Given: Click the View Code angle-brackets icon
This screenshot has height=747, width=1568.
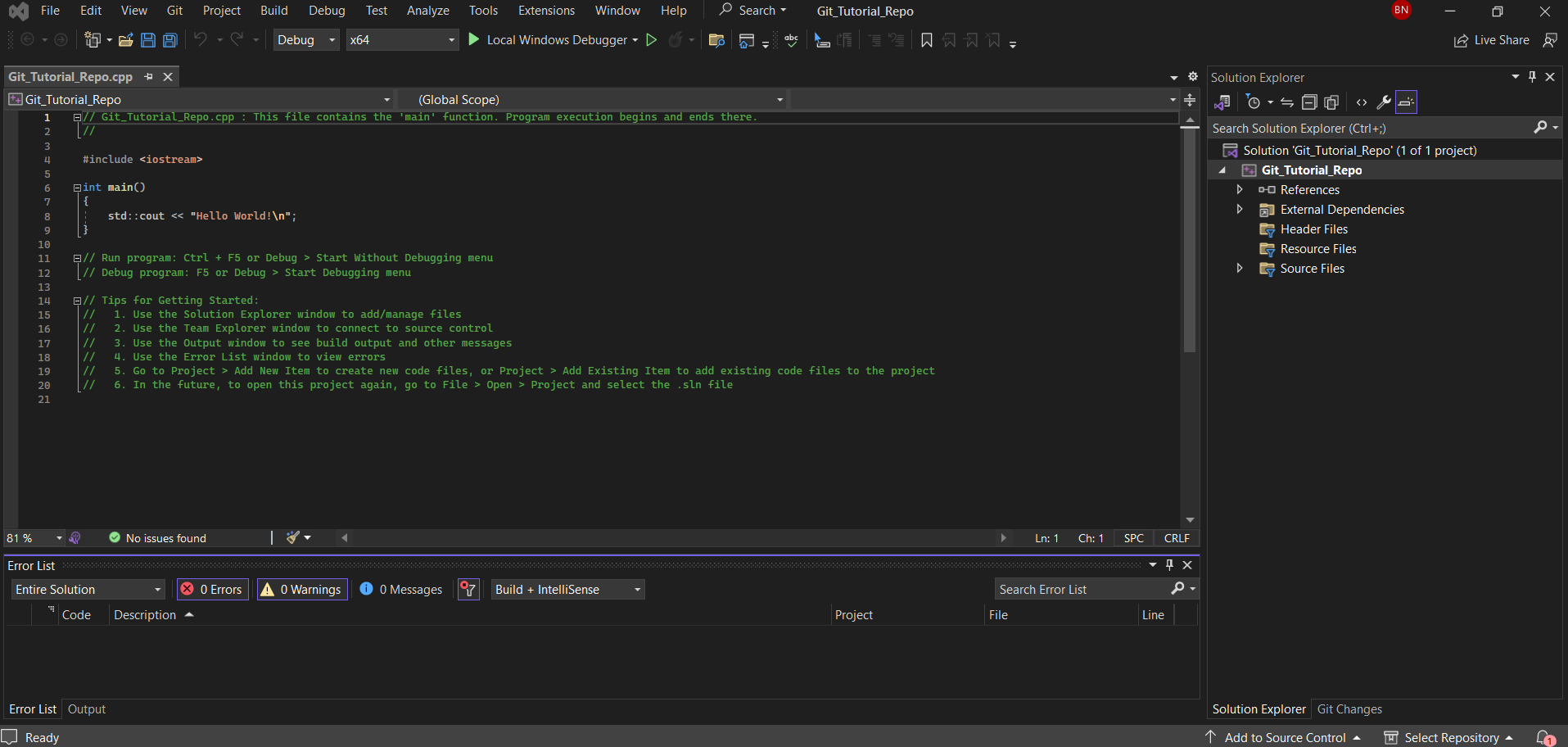Looking at the screenshot, I should coord(1362,102).
